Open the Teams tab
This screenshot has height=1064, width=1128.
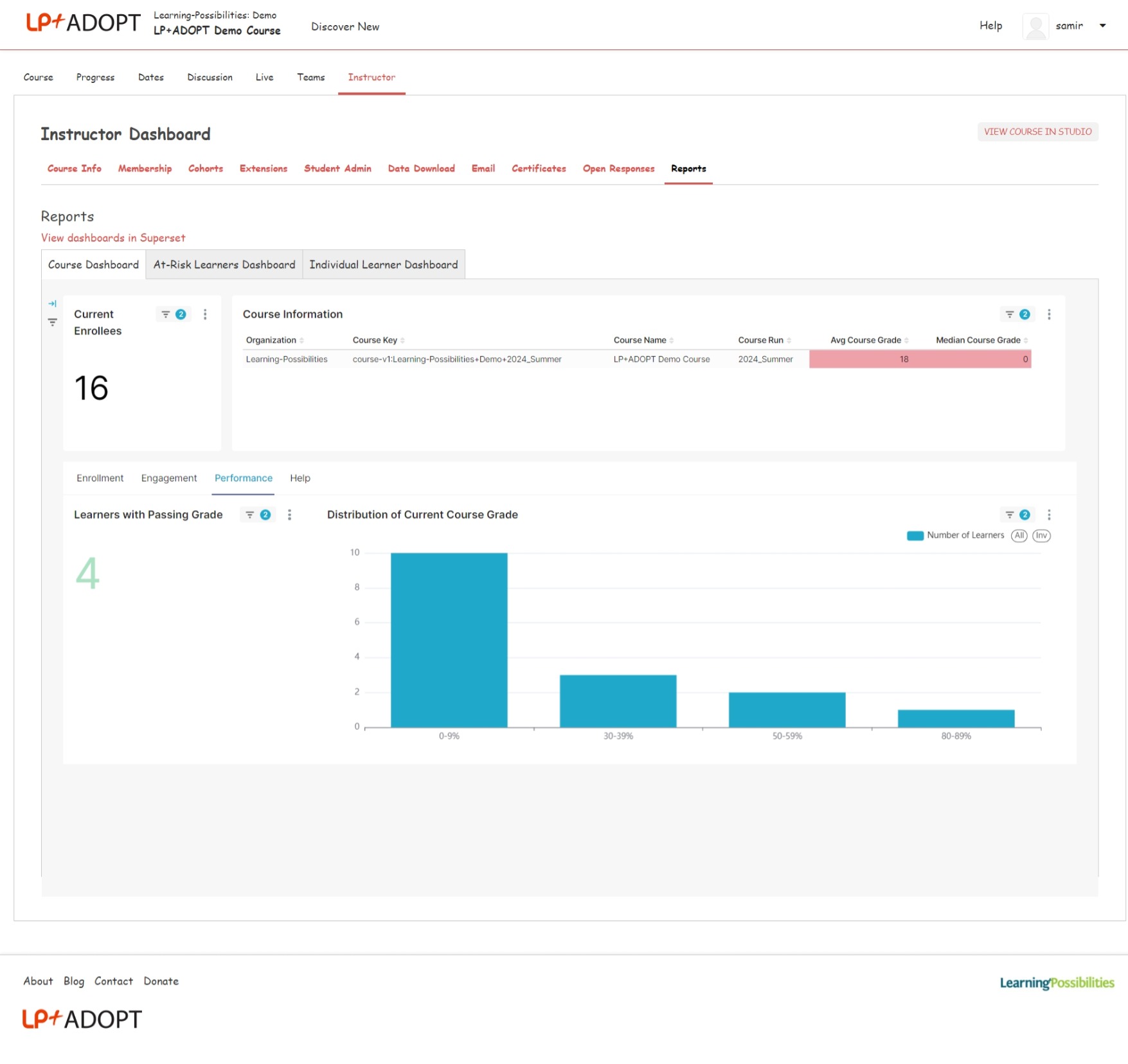click(310, 77)
